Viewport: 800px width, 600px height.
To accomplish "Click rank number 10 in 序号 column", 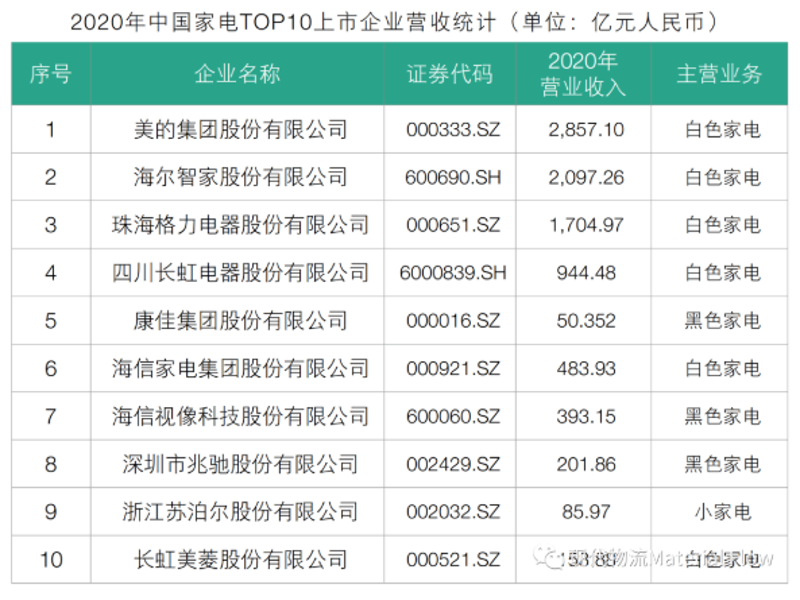I will [x=51, y=560].
